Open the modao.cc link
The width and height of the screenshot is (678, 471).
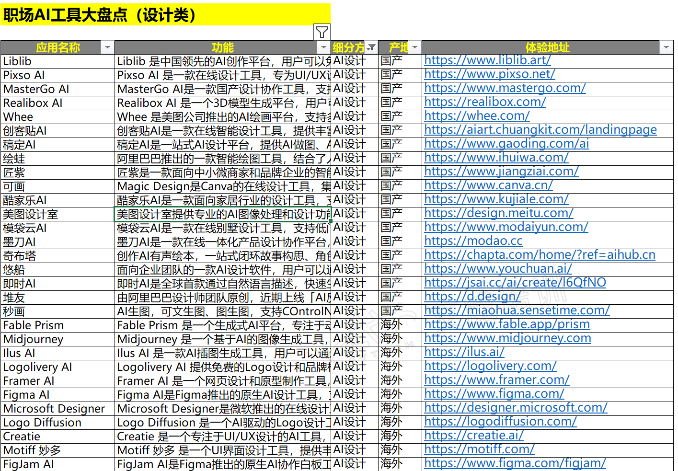click(473, 241)
